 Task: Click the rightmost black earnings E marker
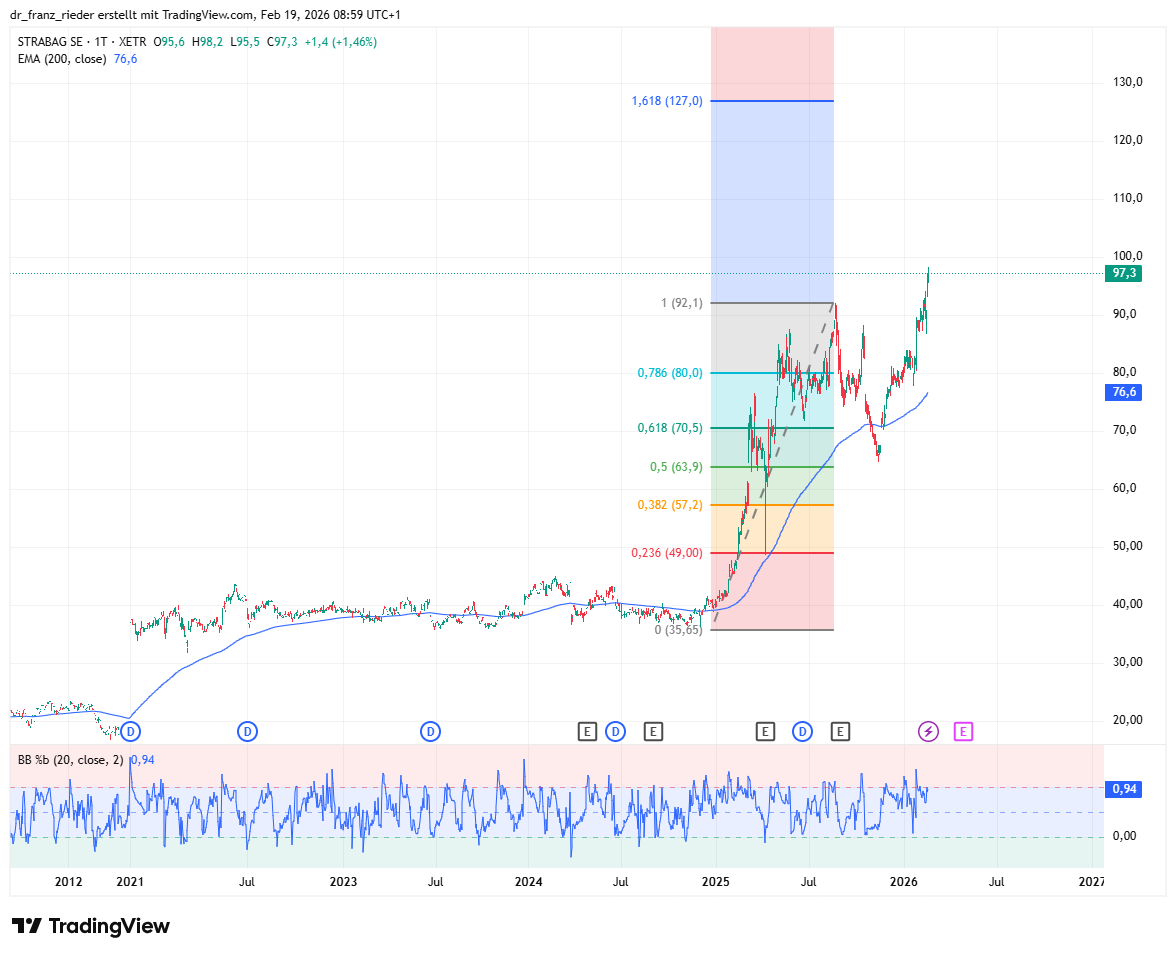coord(841,732)
